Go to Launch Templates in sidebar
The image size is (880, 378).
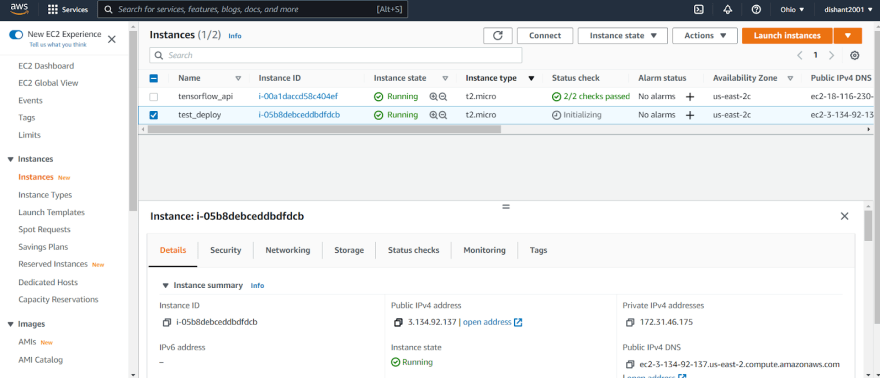click(x=52, y=213)
